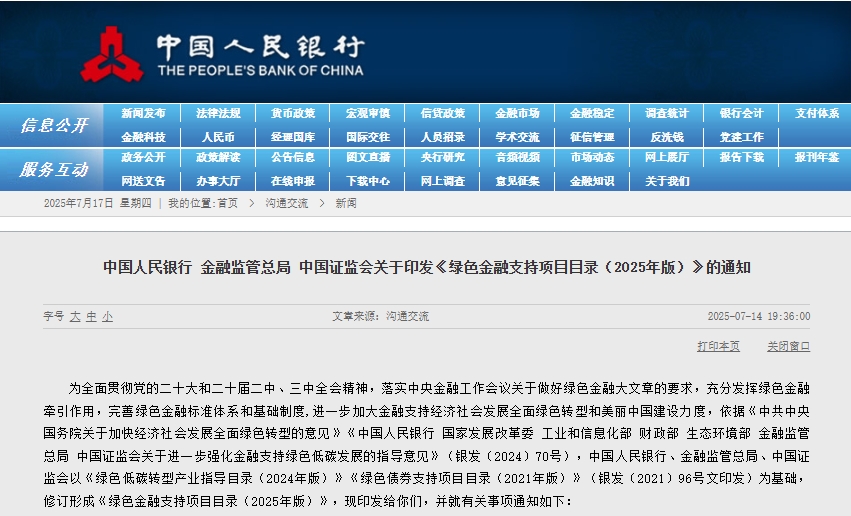The image size is (851, 516).
Task: Click 关闭窗口 link
Action: [x=788, y=346]
